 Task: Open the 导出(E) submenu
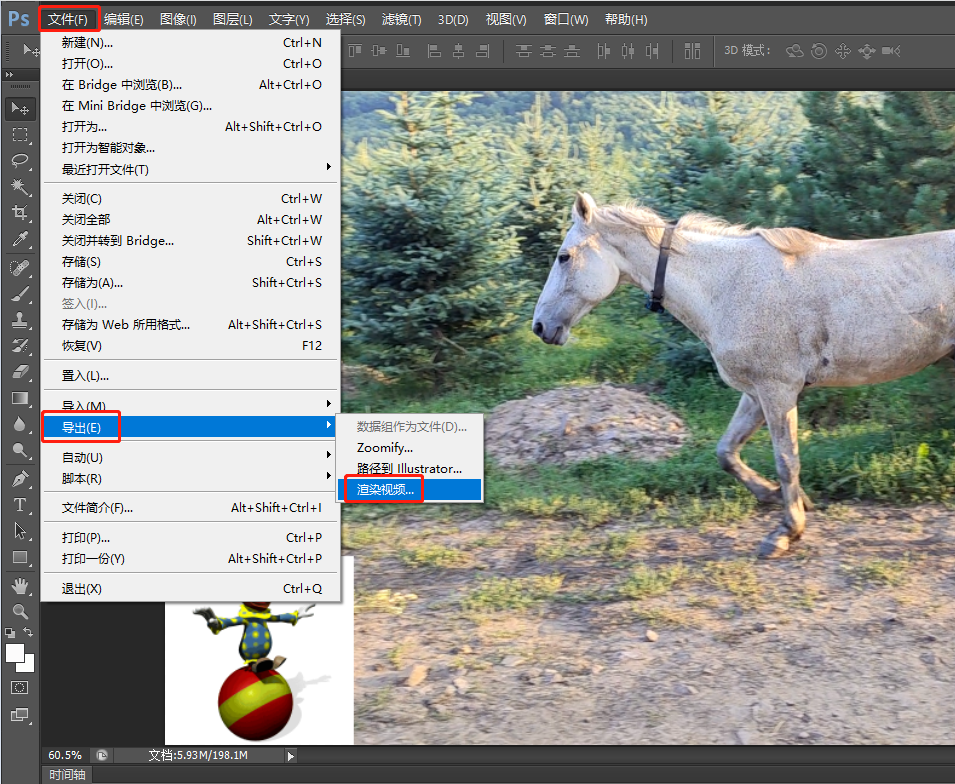click(x=189, y=427)
